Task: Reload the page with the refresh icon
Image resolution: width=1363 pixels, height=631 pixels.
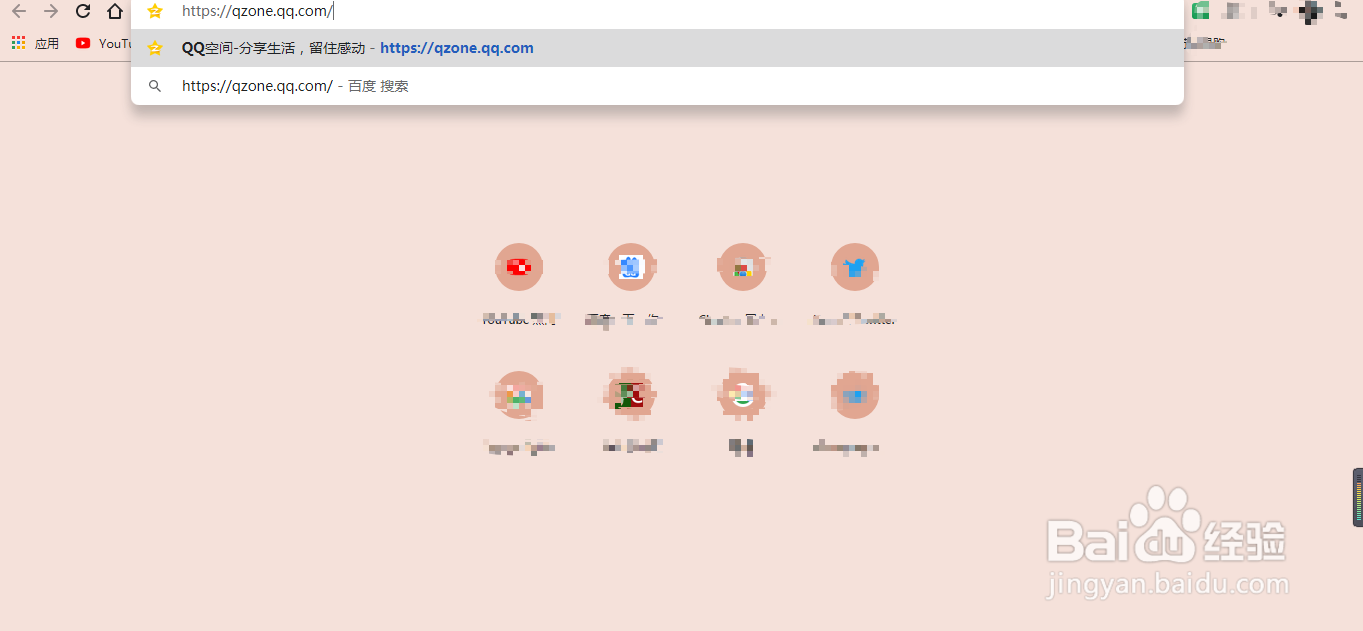Action: coord(83,11)
